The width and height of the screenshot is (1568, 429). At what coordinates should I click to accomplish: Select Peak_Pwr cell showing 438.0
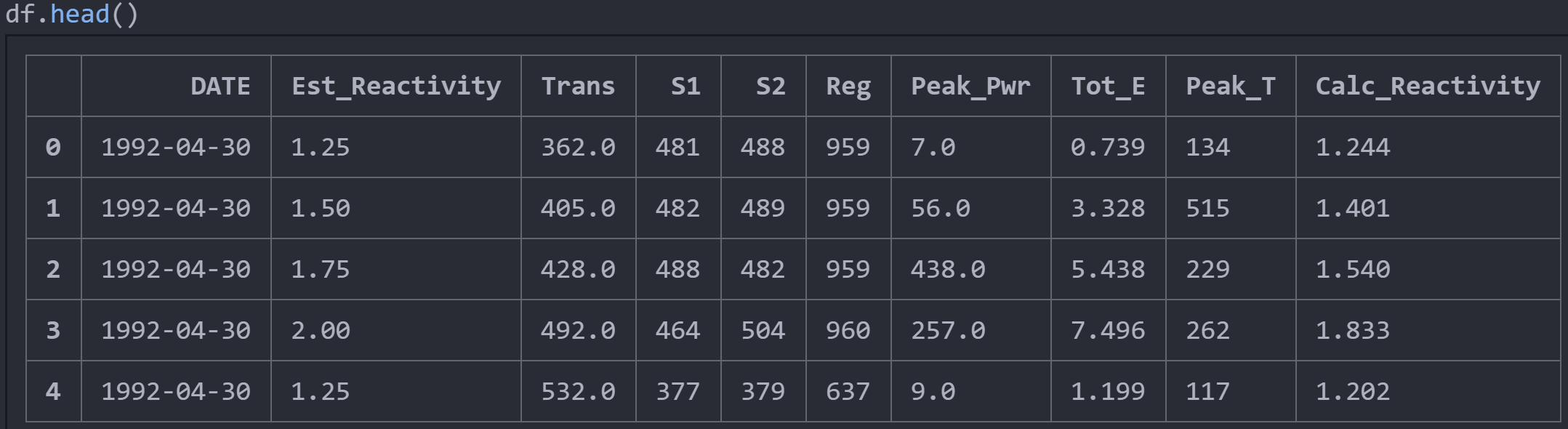948,270
